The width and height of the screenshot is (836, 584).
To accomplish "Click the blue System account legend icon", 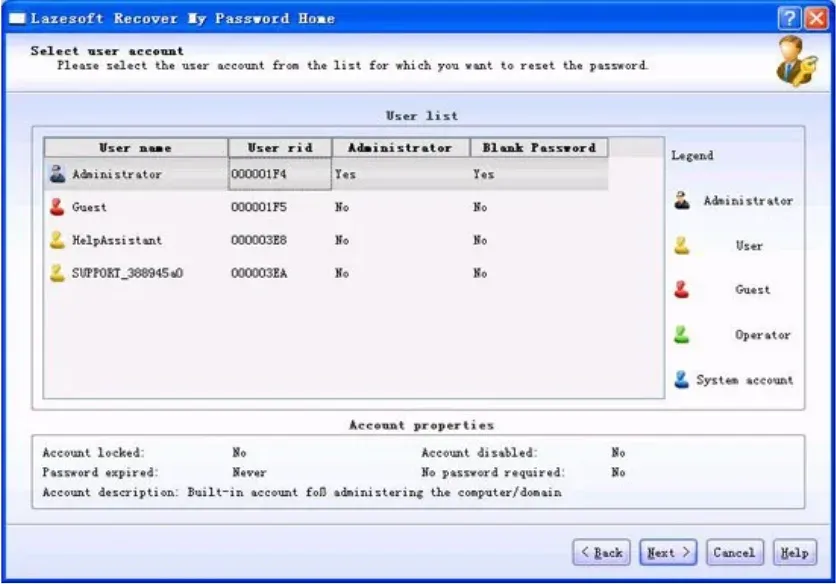I will tap(682, 380).
